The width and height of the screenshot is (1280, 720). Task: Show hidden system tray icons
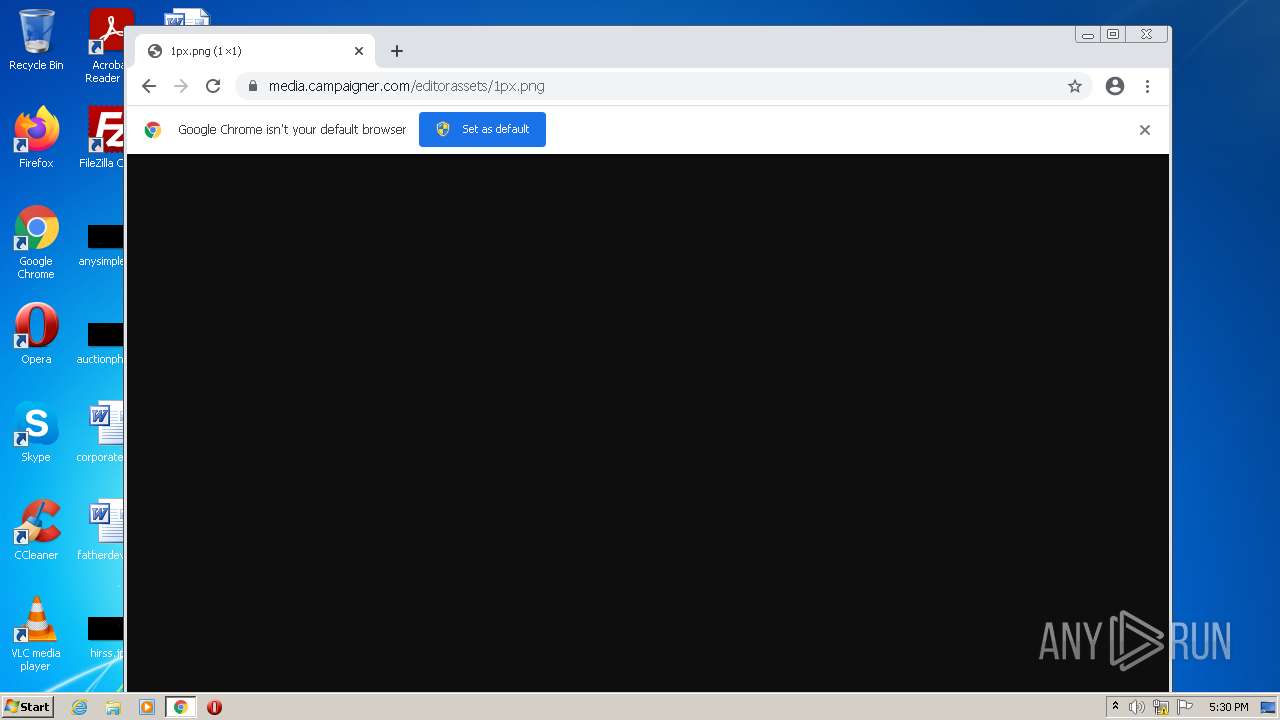click(1115, 707)
